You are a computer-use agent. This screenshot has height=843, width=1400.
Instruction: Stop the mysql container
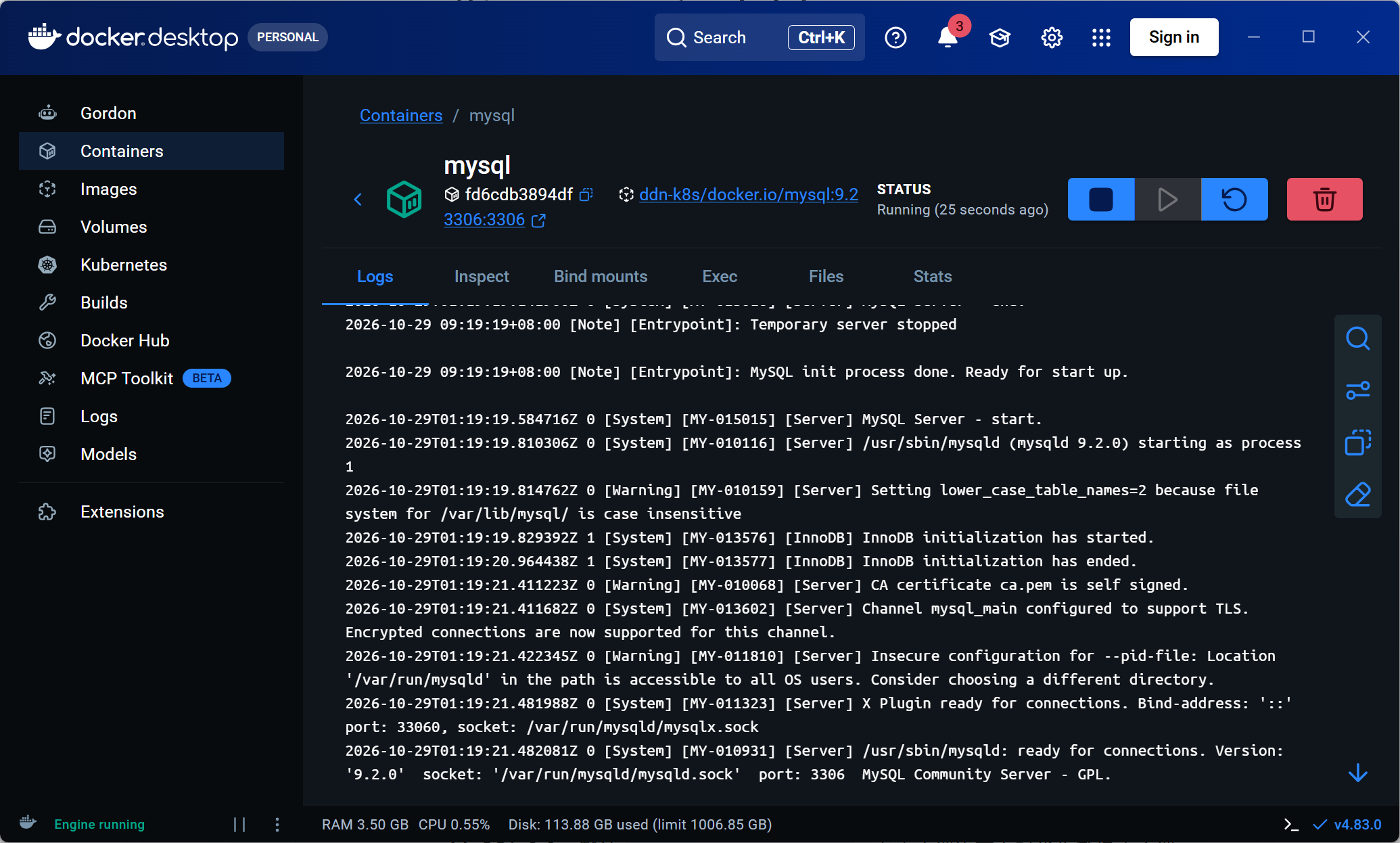coord(1101,200)
